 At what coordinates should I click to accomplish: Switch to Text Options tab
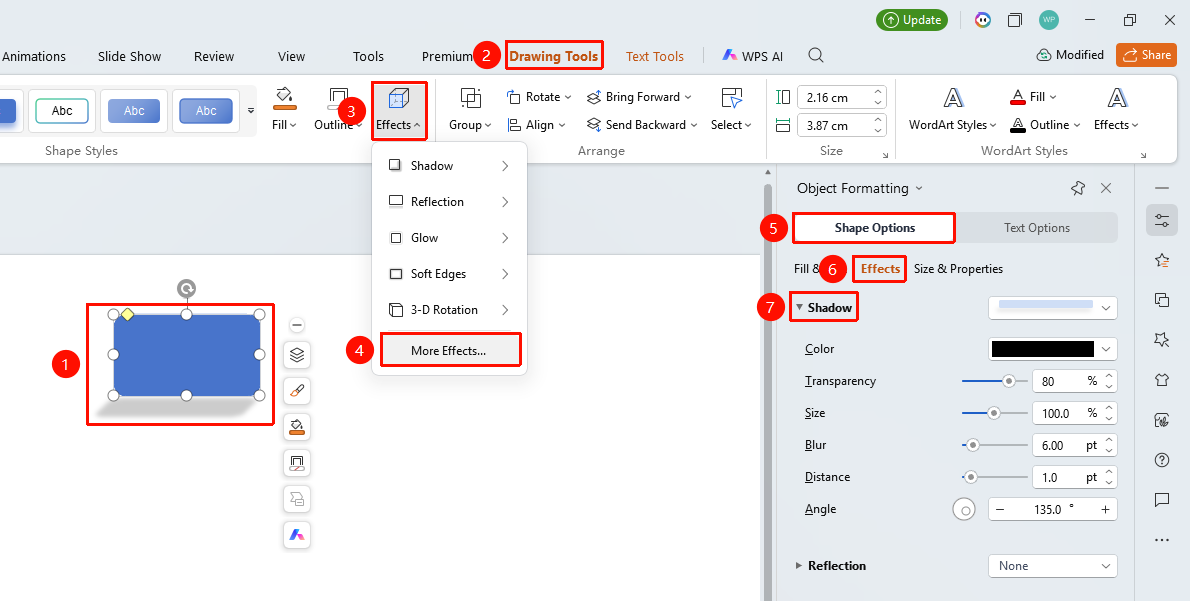point(1037,228)
